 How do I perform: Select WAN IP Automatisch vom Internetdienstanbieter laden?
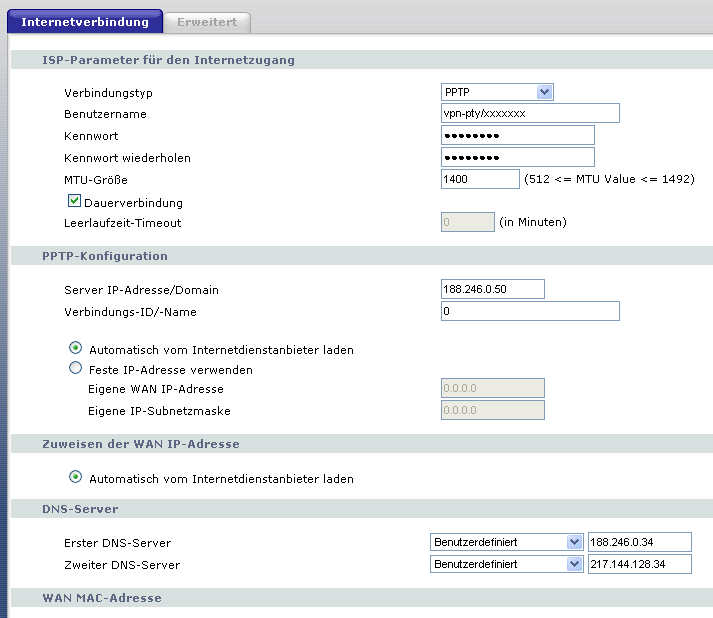point(75,478)
